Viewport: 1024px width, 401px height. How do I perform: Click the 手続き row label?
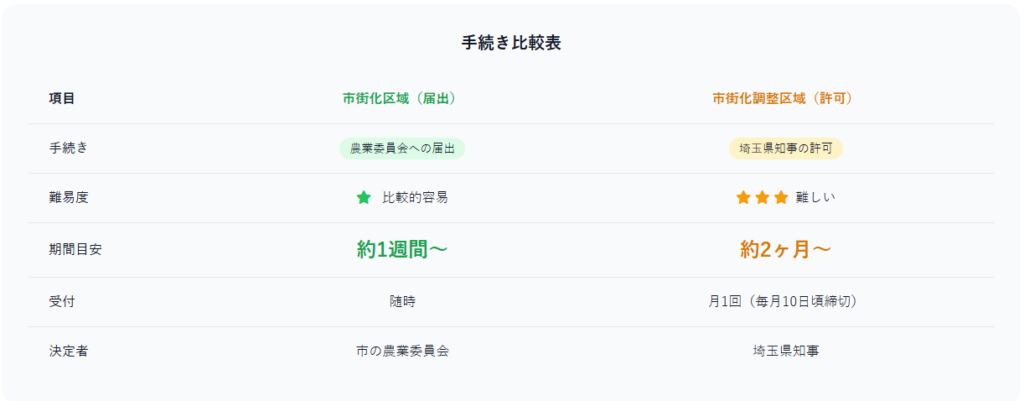69,148
